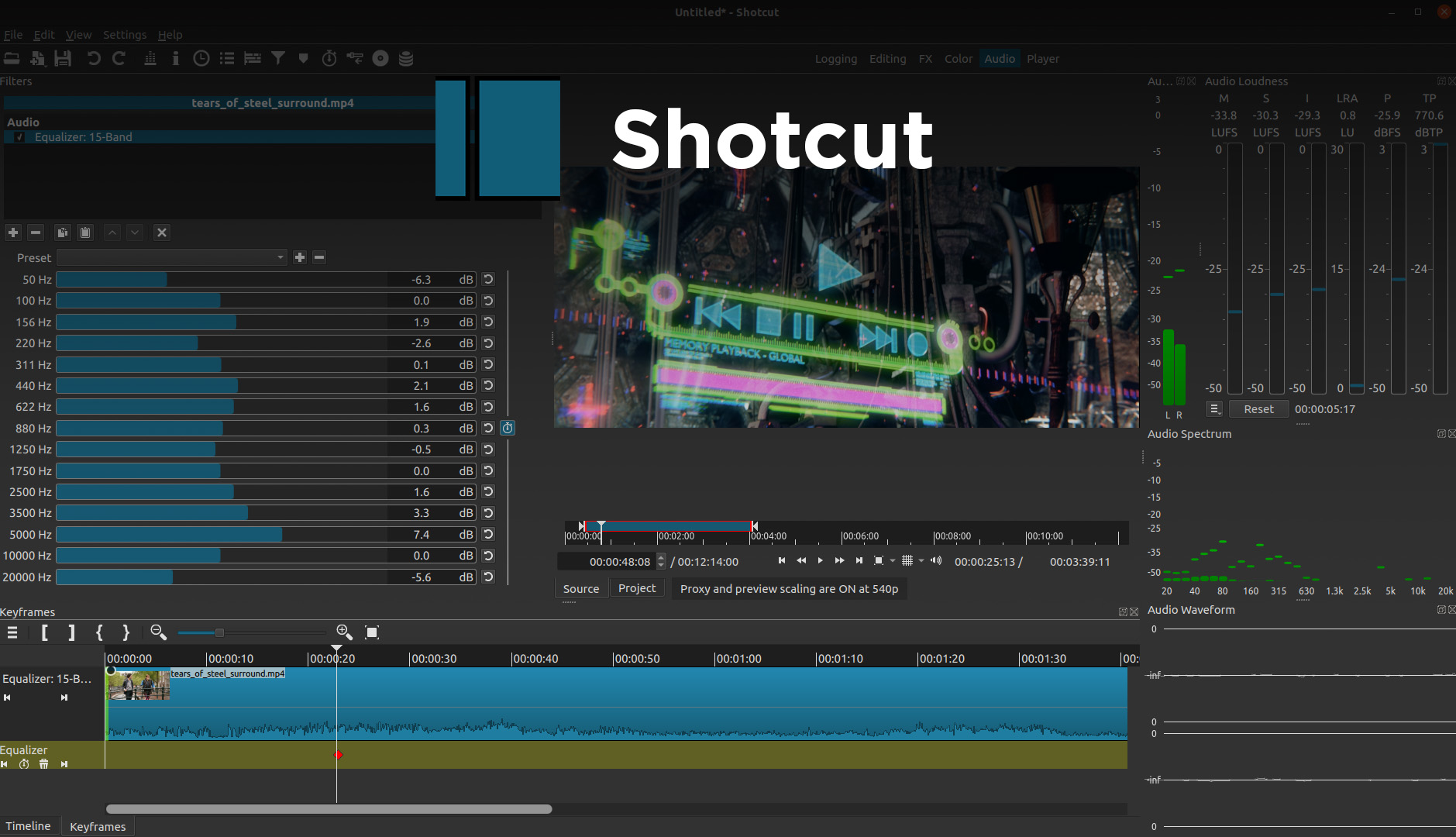Switch to the Player layout
Image resolution: width=1456 pixels, height=837 pixels.
[x=1043, y=59]
